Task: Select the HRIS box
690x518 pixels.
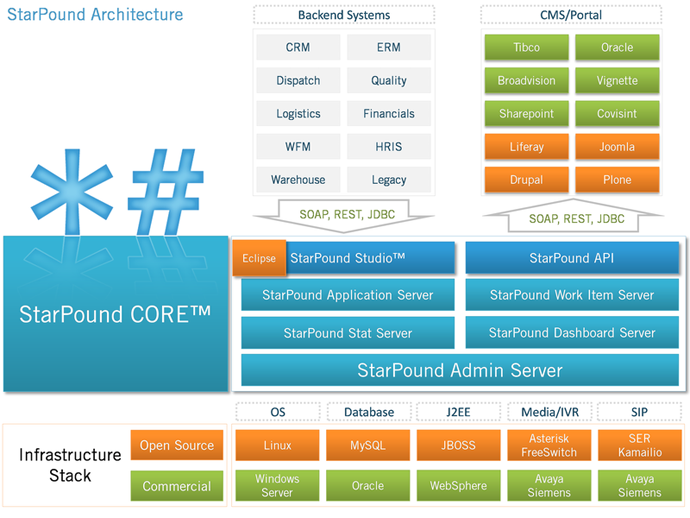Action: (389, 147)
